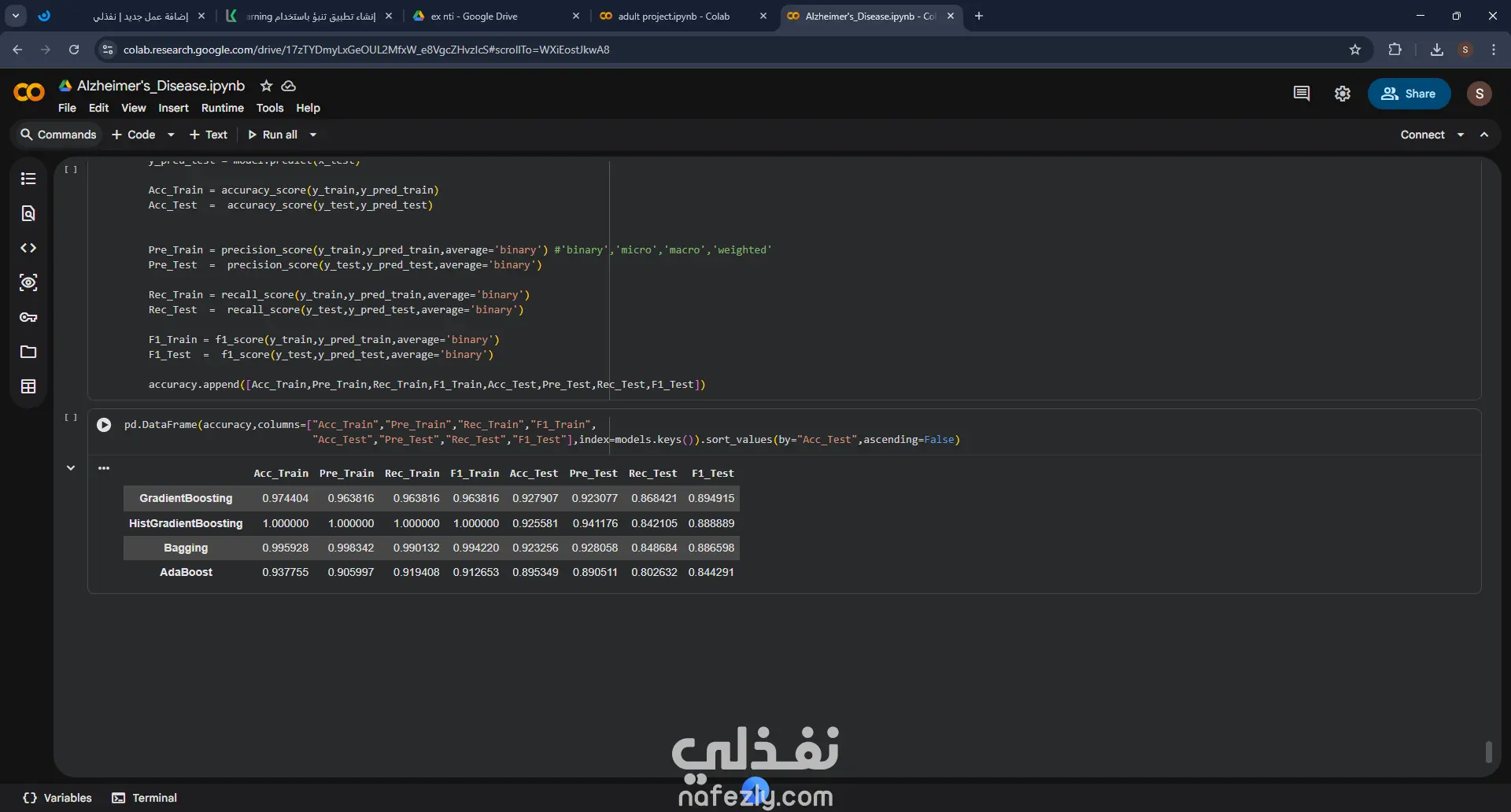
Task: Click the Bagging row label
Action: click(186, 548)
